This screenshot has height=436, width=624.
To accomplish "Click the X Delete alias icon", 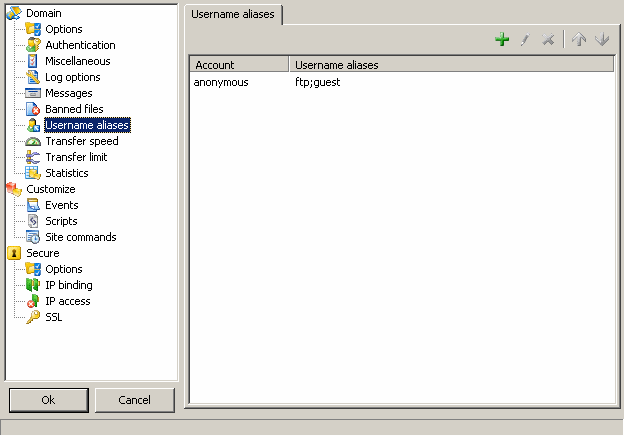I will point(548,39).
